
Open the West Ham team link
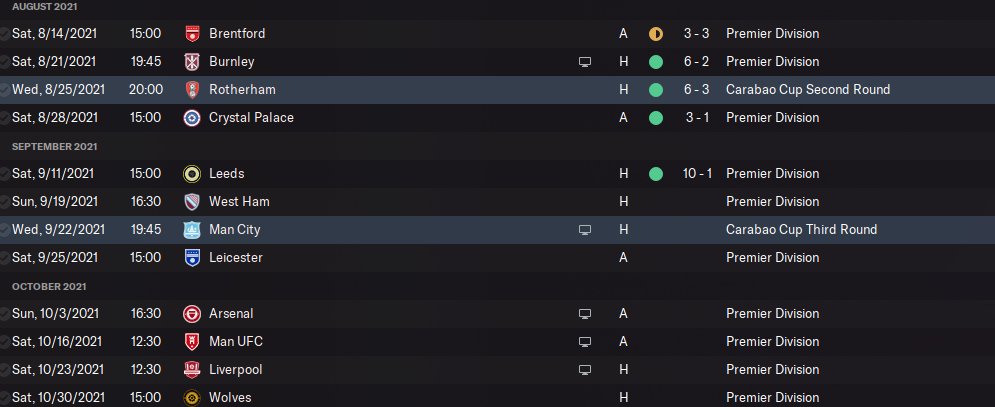click(239, 202)
